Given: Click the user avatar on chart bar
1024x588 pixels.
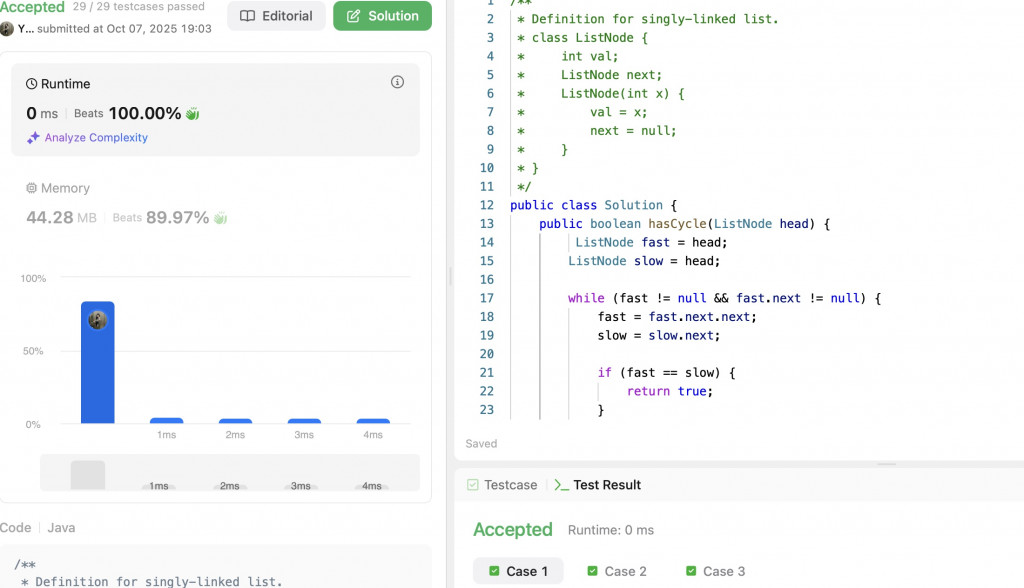Looking at the screenshot, I should 98,320.
